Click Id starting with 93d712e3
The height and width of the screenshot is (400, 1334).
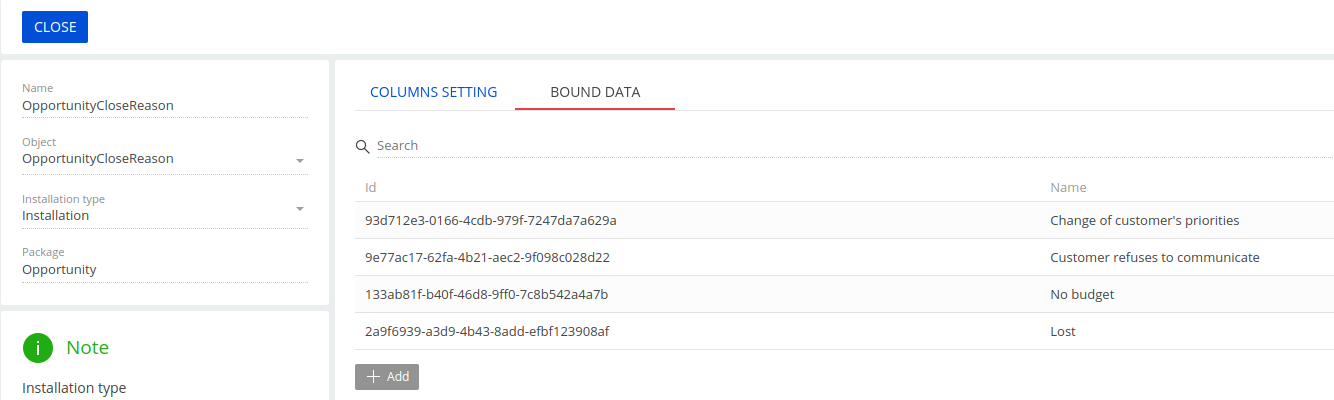coord(491,220)
